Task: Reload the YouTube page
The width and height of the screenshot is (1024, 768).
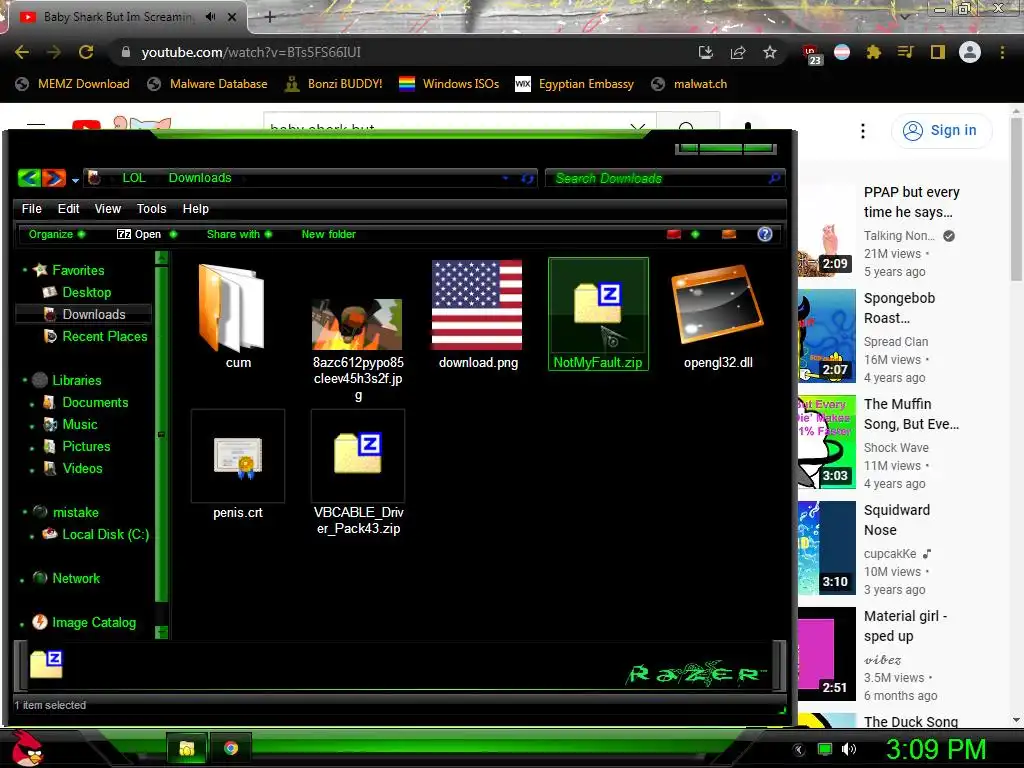Action: (x=86, y=52)
